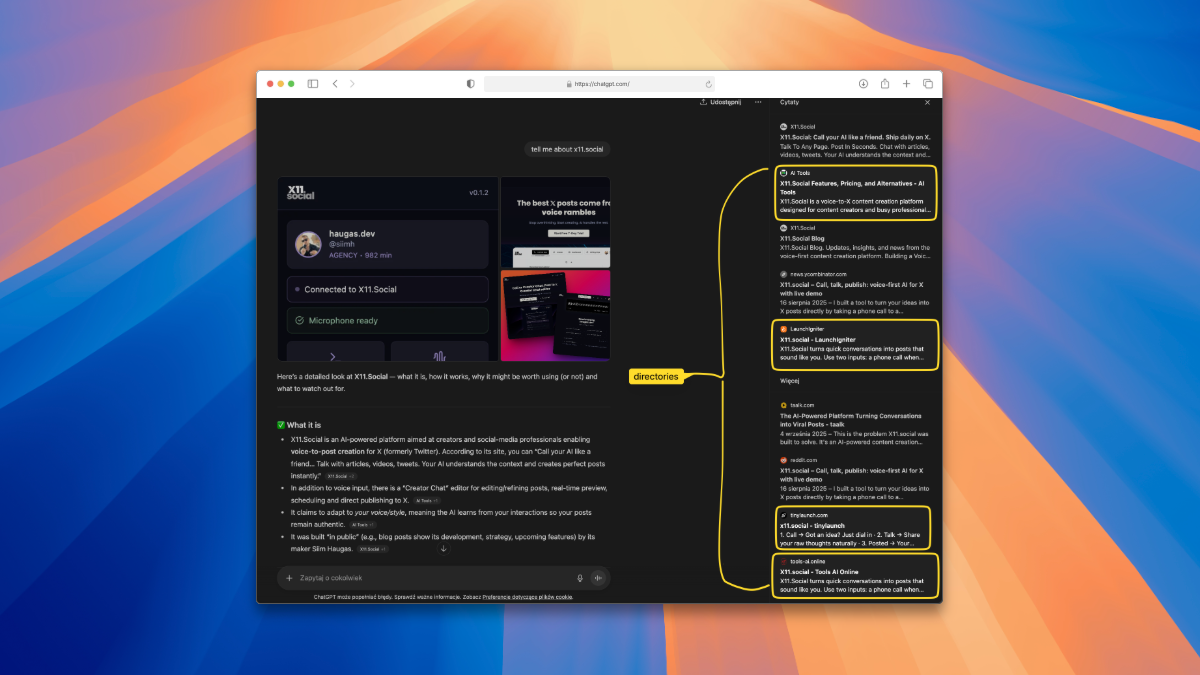Screen dimensions: 1200x675
Task: Open Safari downloads icon
Action: (863, 84)
